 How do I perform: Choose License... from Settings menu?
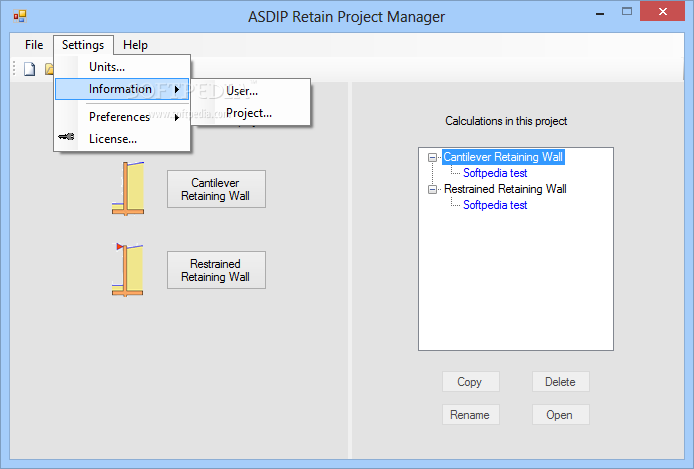[x=122, y=139]
